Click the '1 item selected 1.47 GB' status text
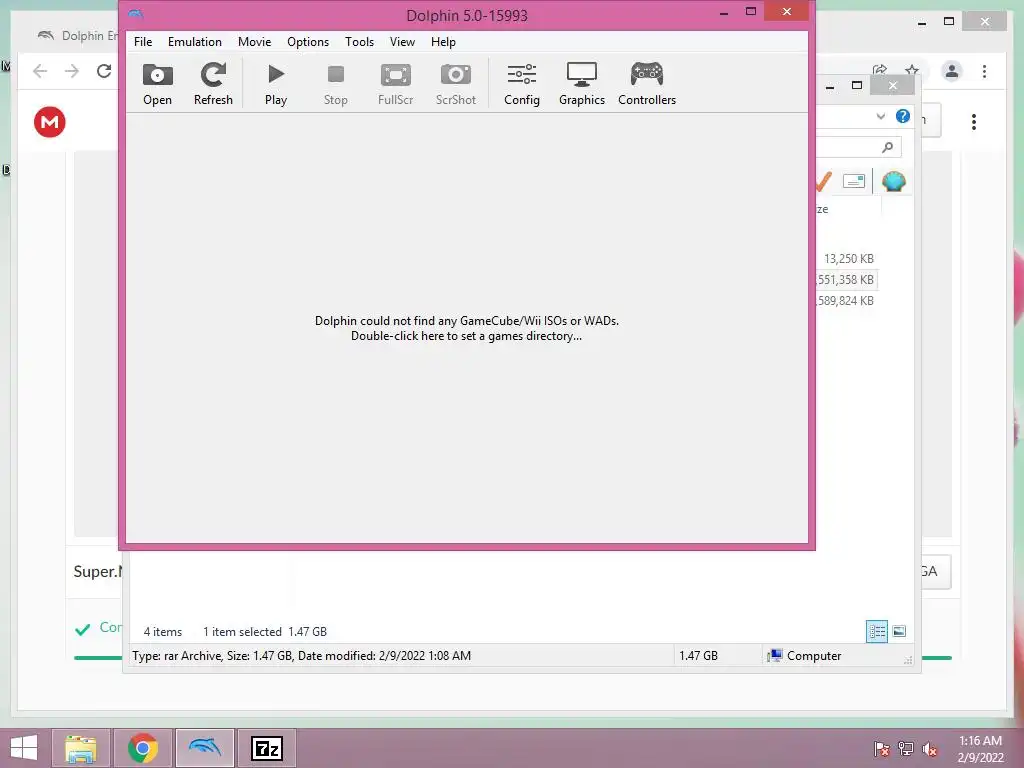The width and height of the screenshot is (1024, 768). 264,632
